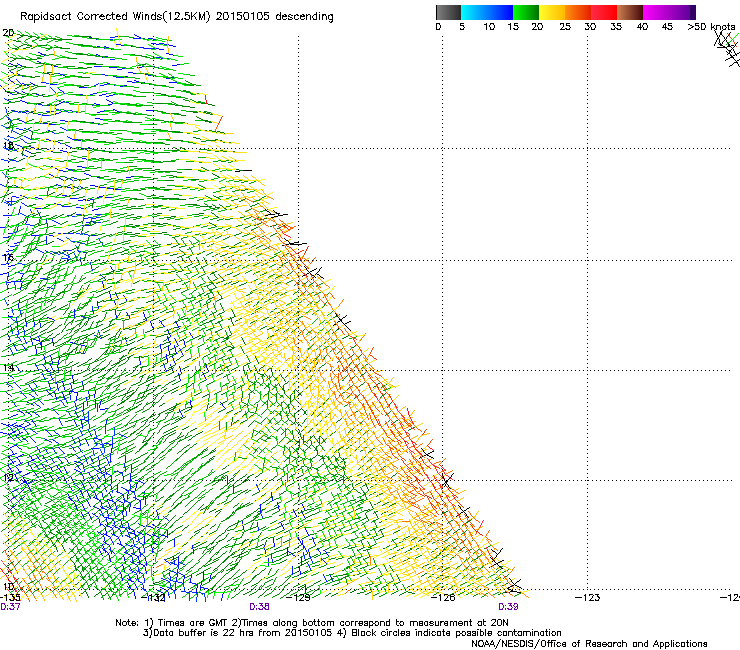The height and width of the screenshot is (650, 740).
Task: Click the longitude label '-126'
Action: tap(443, 598)
